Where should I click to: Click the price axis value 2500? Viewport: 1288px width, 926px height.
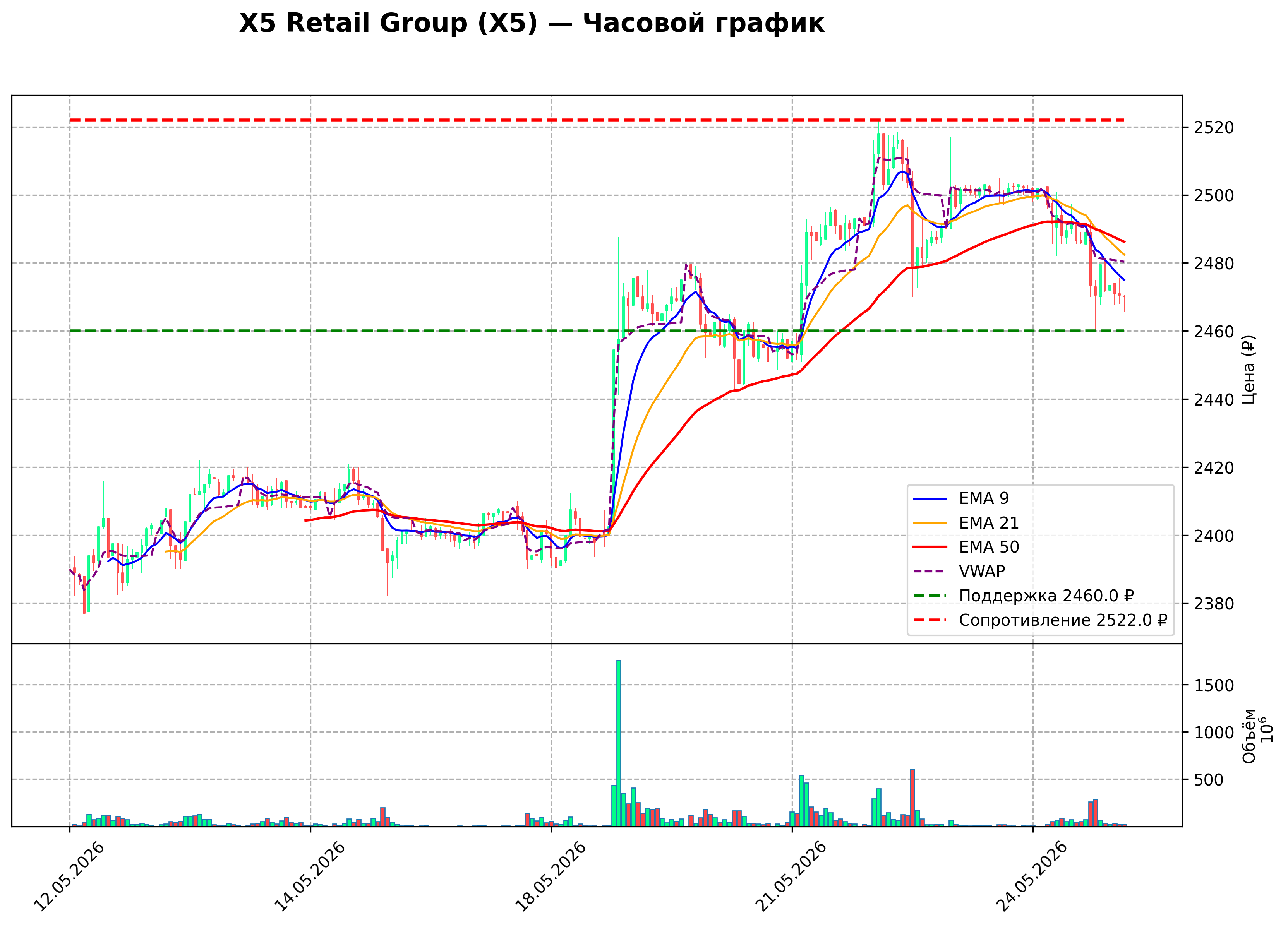pos(1214,196)
